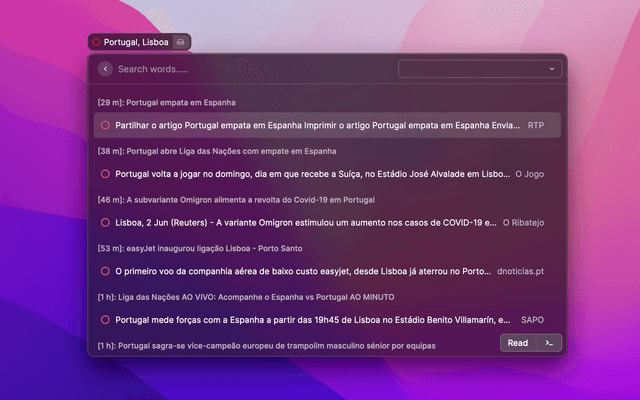Screen dimensions: 640x400
Task: Open the actions panel terminal icon button
Action: (548, 343)
